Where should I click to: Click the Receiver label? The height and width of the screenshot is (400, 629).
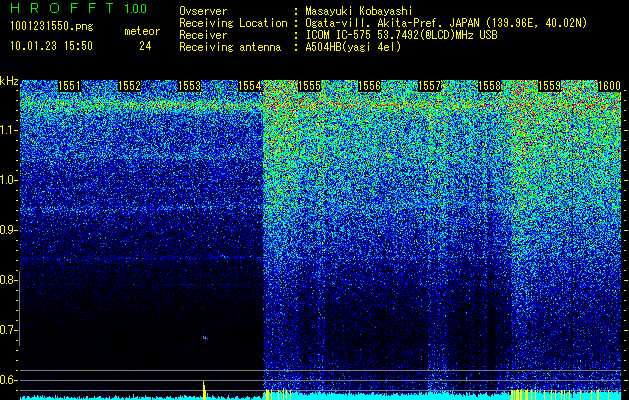point(203,35)
